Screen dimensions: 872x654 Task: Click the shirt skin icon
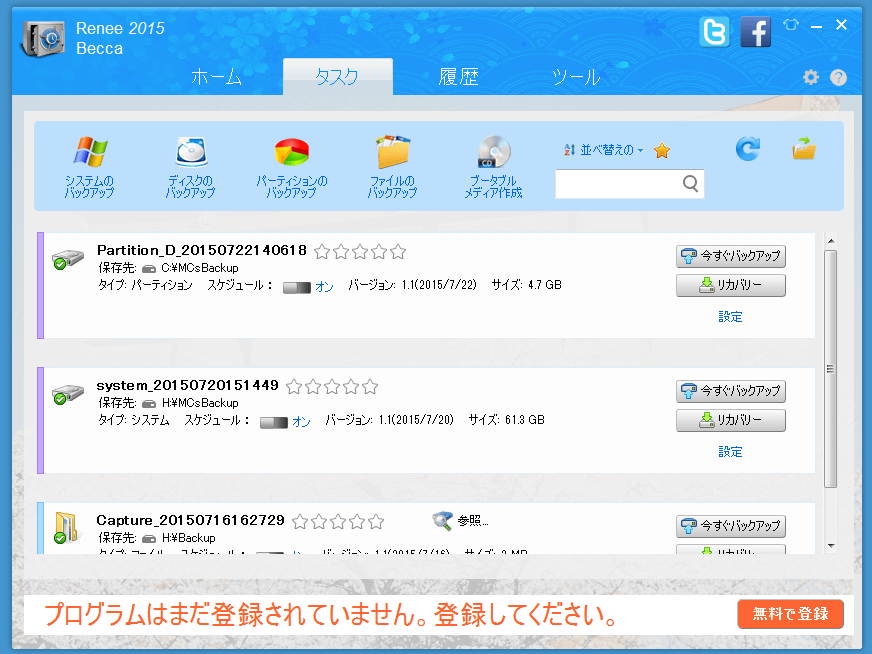coord(791,24)
